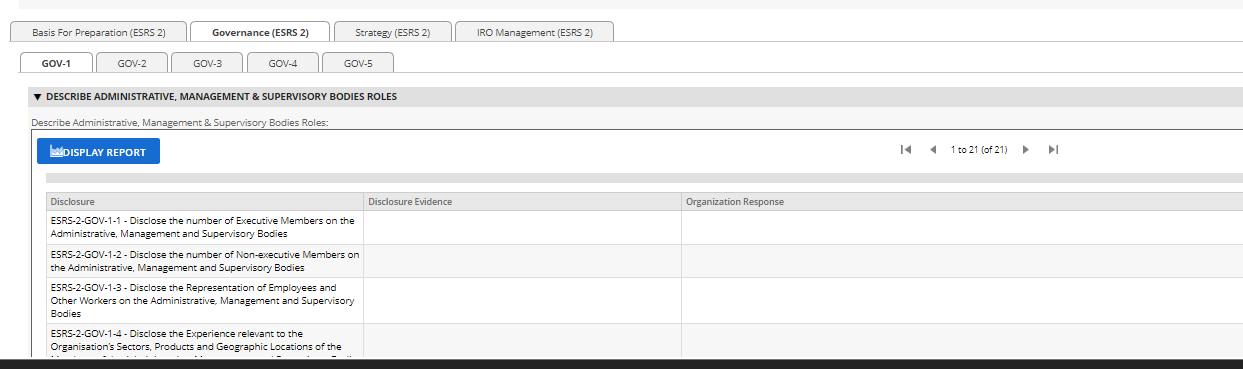
Task: Sort by Disclosure column header
Action: tap(204, 202)
